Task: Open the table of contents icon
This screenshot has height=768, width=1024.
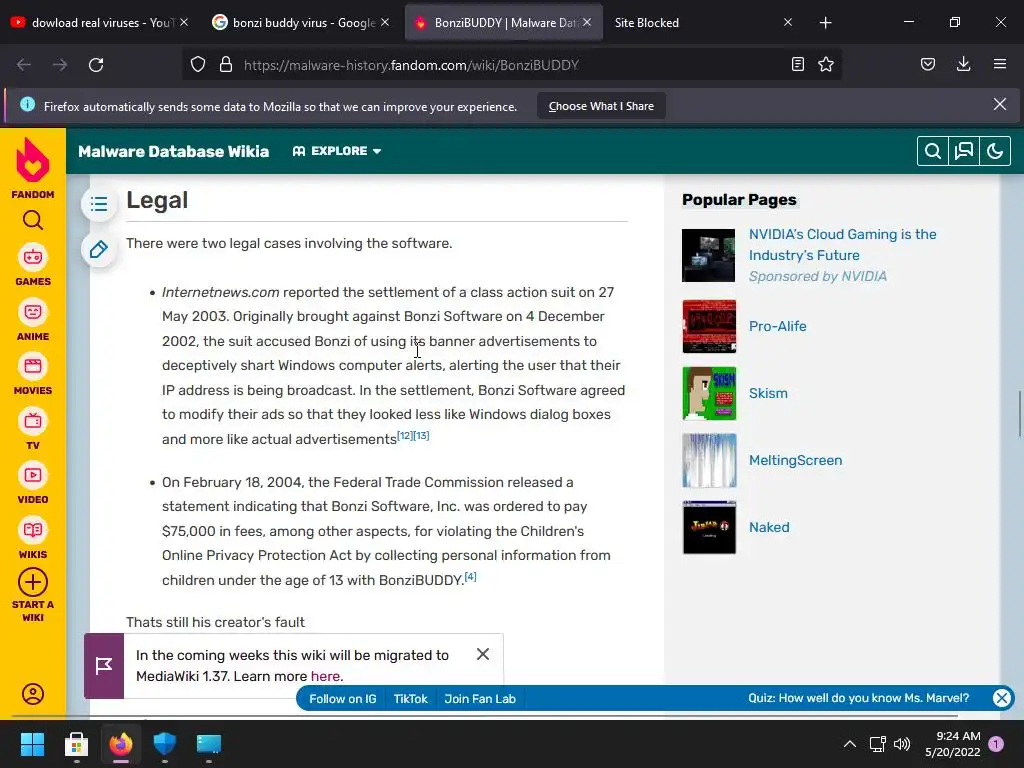Action: pos(99,204)
